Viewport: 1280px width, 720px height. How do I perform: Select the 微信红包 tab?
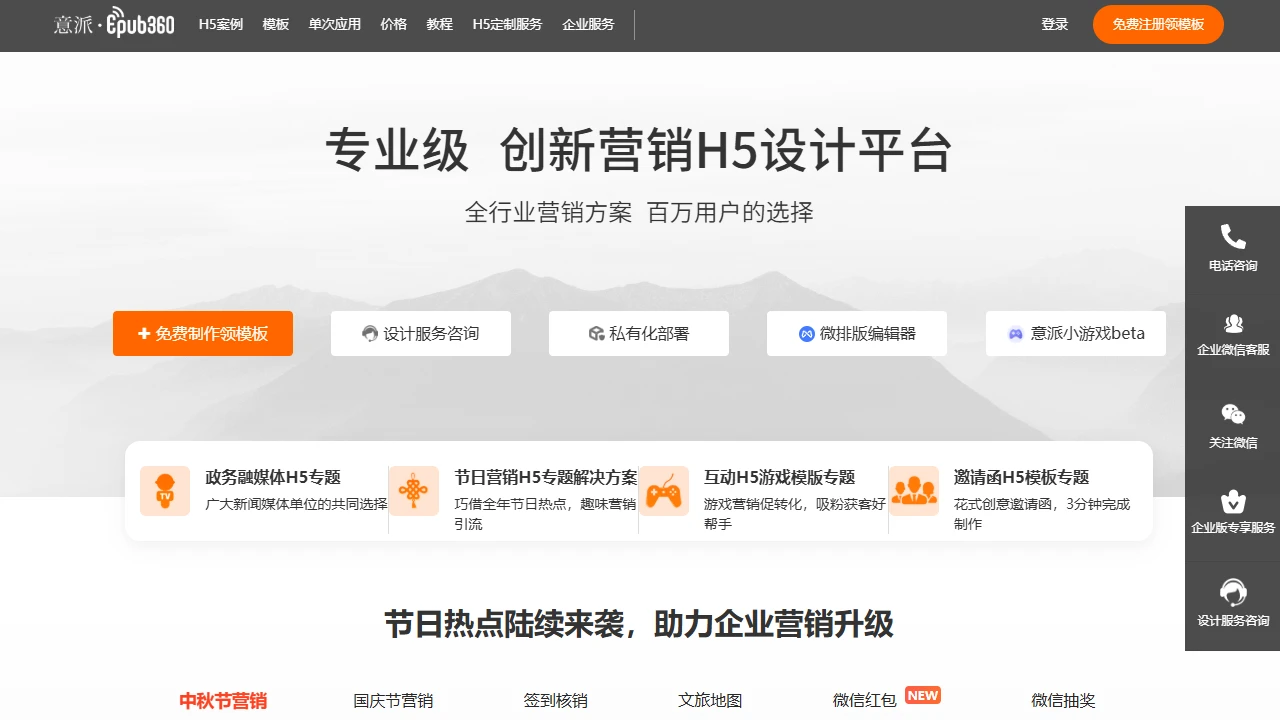click(865, 701)
